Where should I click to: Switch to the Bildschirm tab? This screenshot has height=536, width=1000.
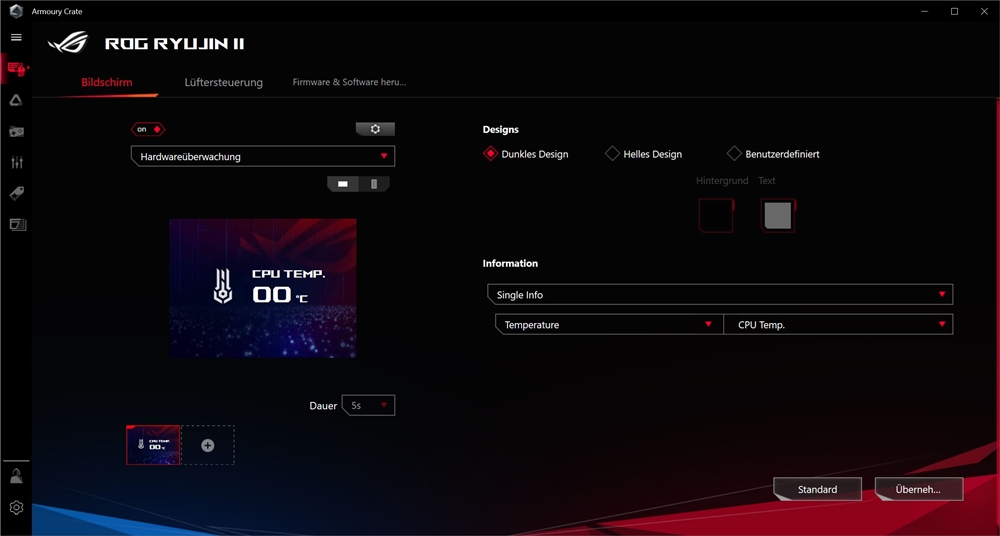point(107,82)
